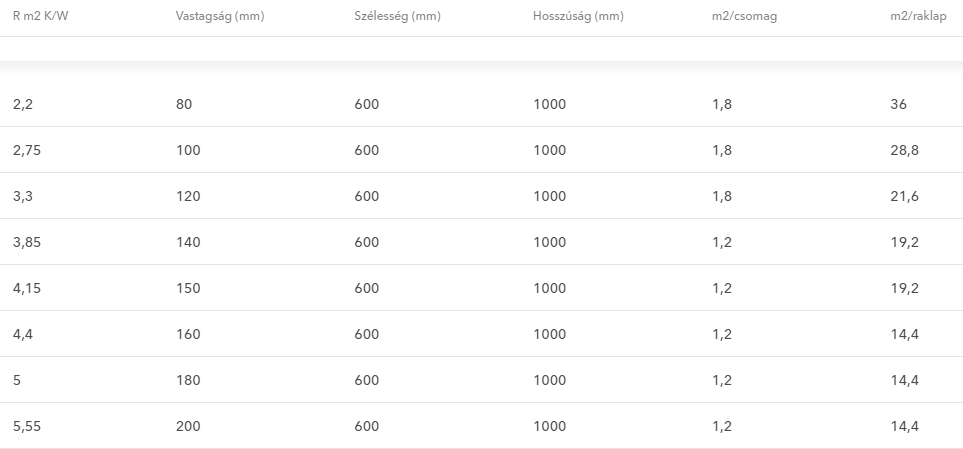The image size is (963, 449).
Task: Select the 'Szélesség (mm)' column header
Action: [397, 17]
